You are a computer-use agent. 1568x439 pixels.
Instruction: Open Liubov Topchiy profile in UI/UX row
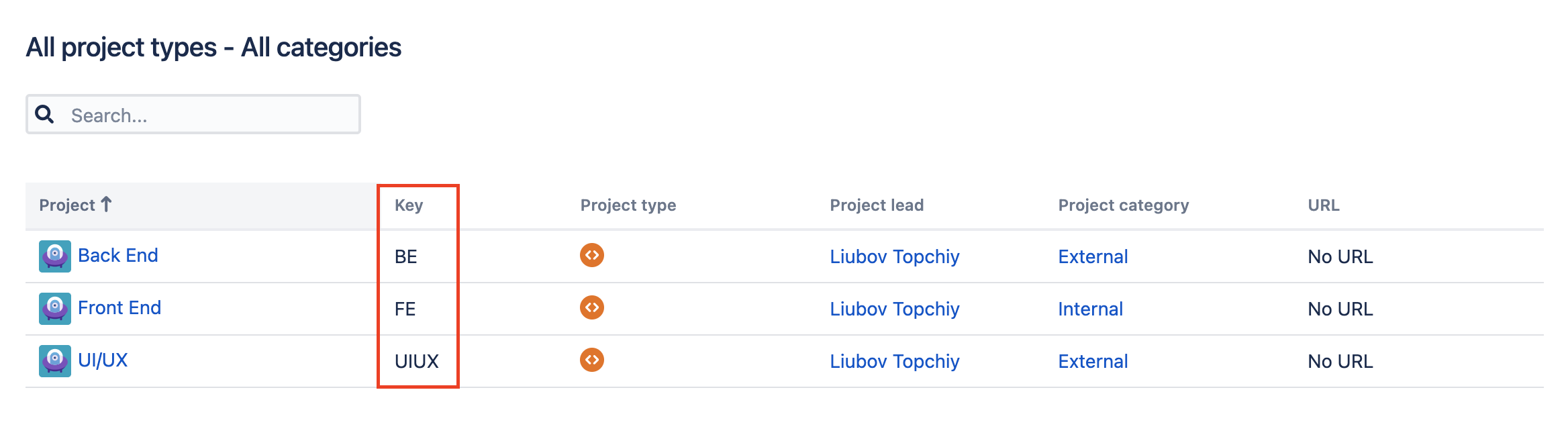pyautogui.click(x=894, y=361)
